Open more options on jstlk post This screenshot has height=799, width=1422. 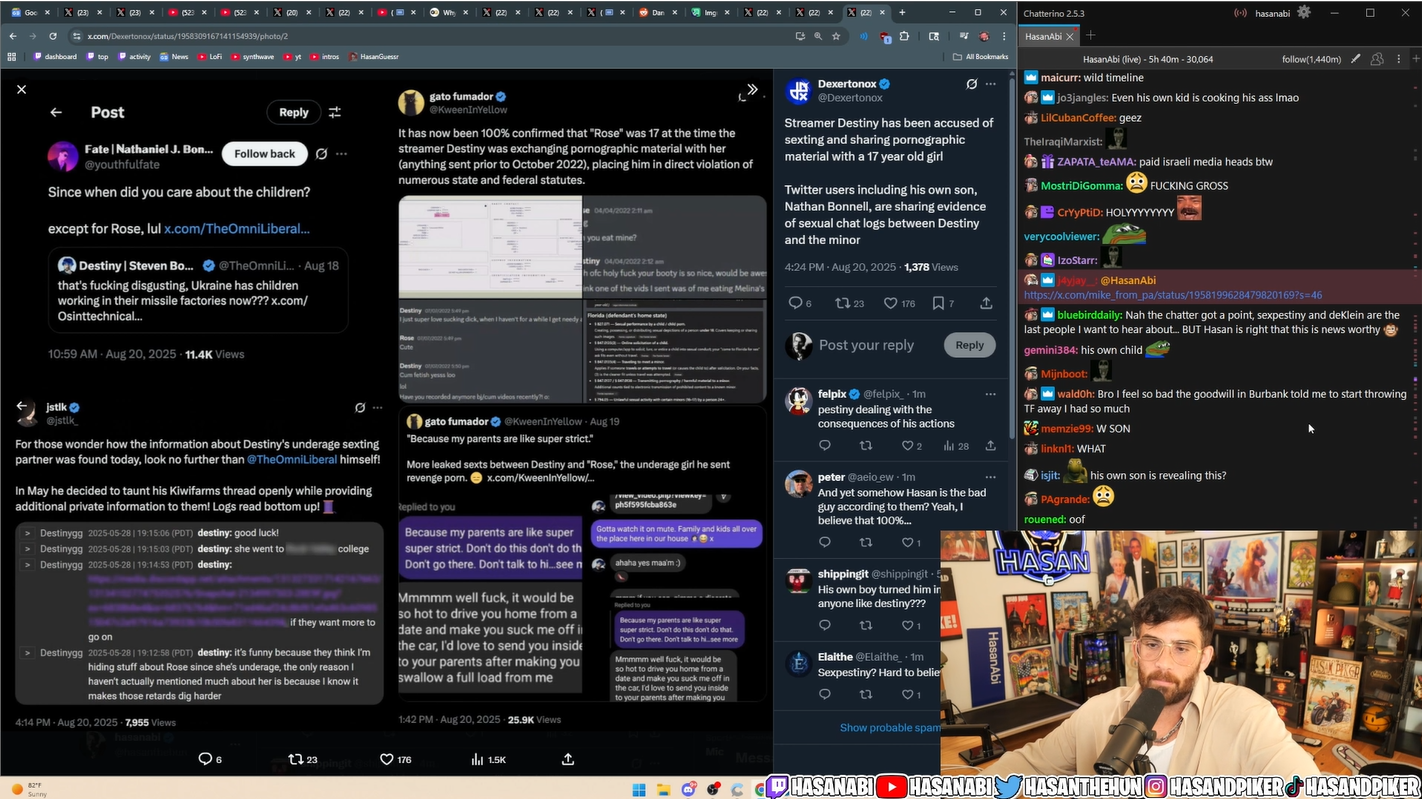coord(378,407)
